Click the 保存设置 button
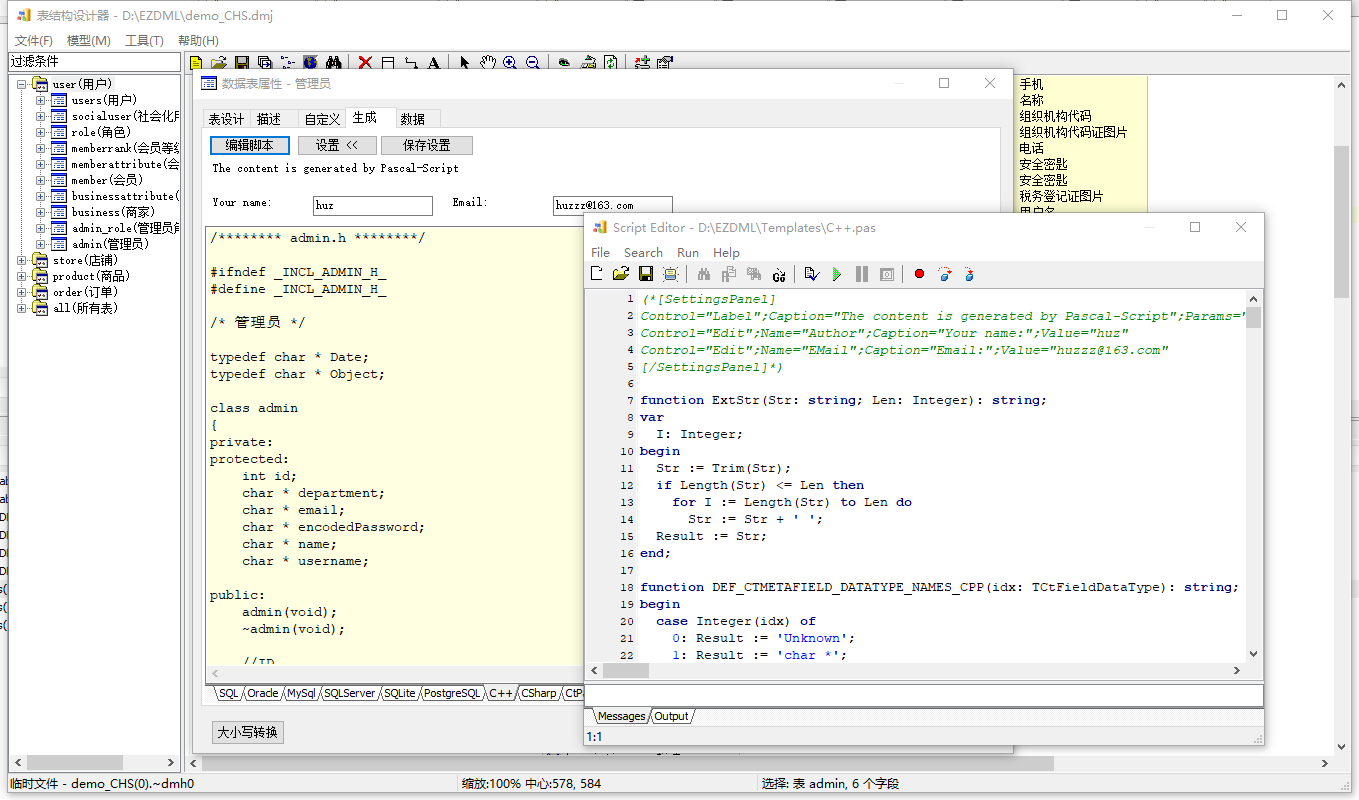This screenshot has height=800, width=1359. click(x=427, y=145)
